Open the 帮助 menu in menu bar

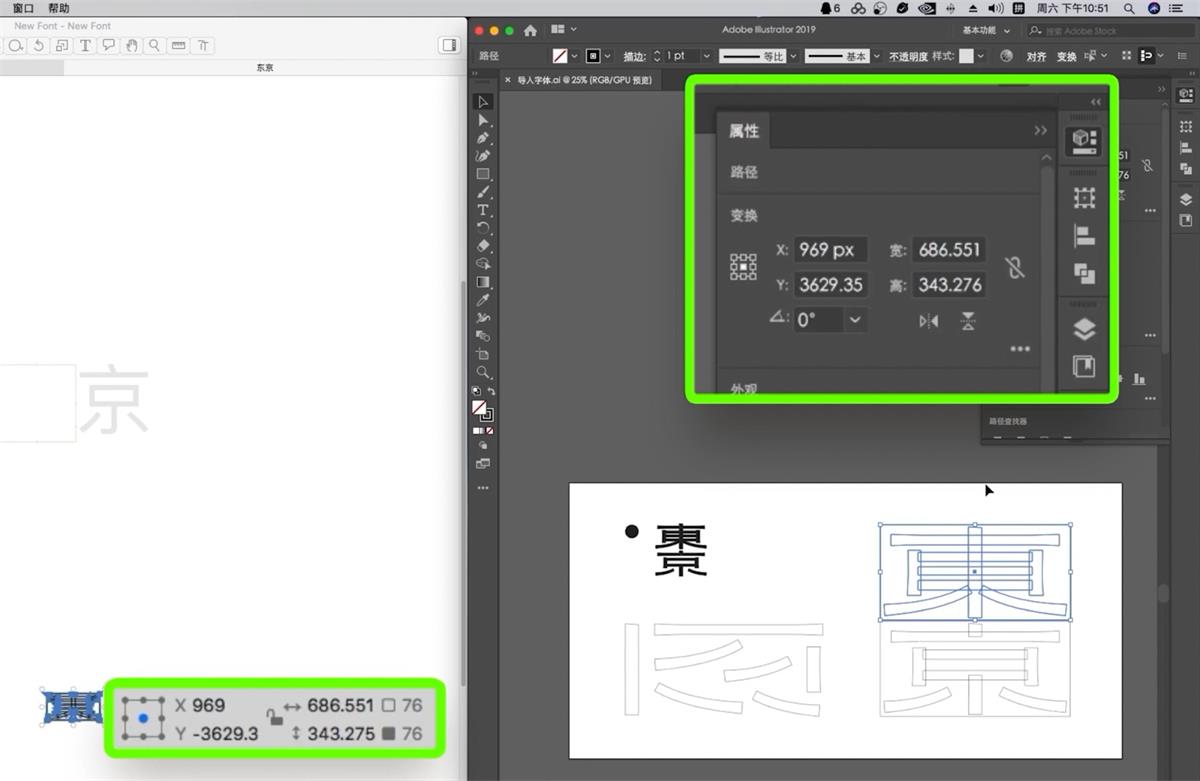58,8
